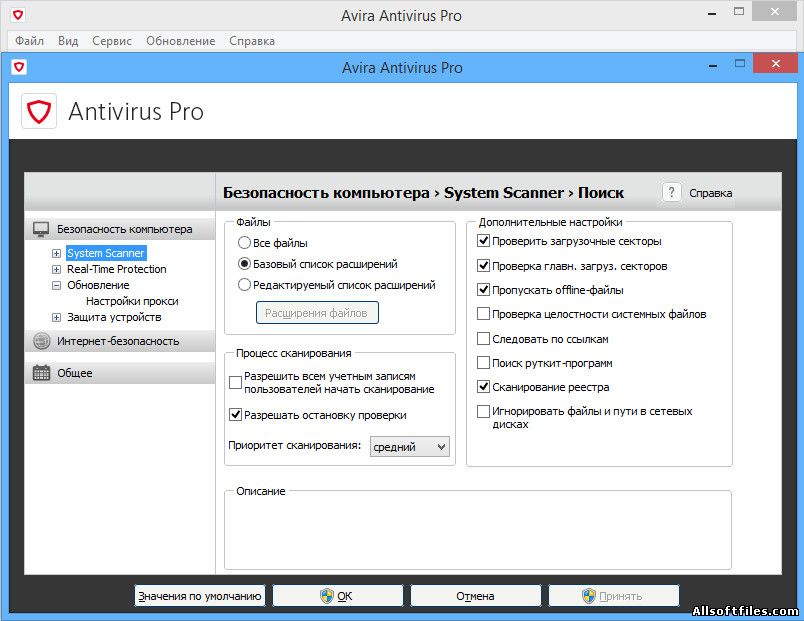This screenshot has height=621, width=804.
Task: Toggle Разрешать остановку проверки checkbox
Action: [x=235, y=414]
